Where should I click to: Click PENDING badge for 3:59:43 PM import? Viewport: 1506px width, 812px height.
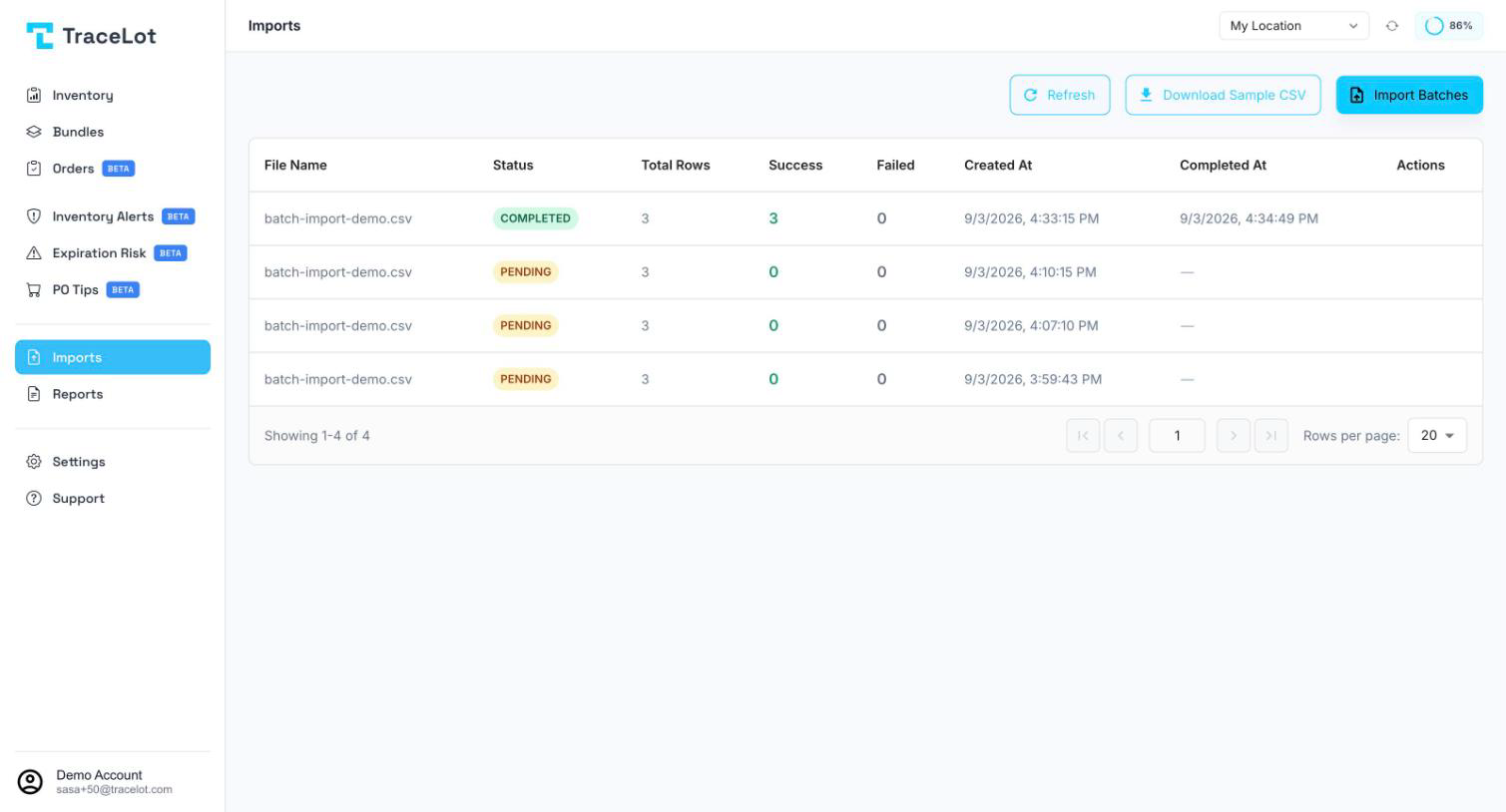click(525, 379)
